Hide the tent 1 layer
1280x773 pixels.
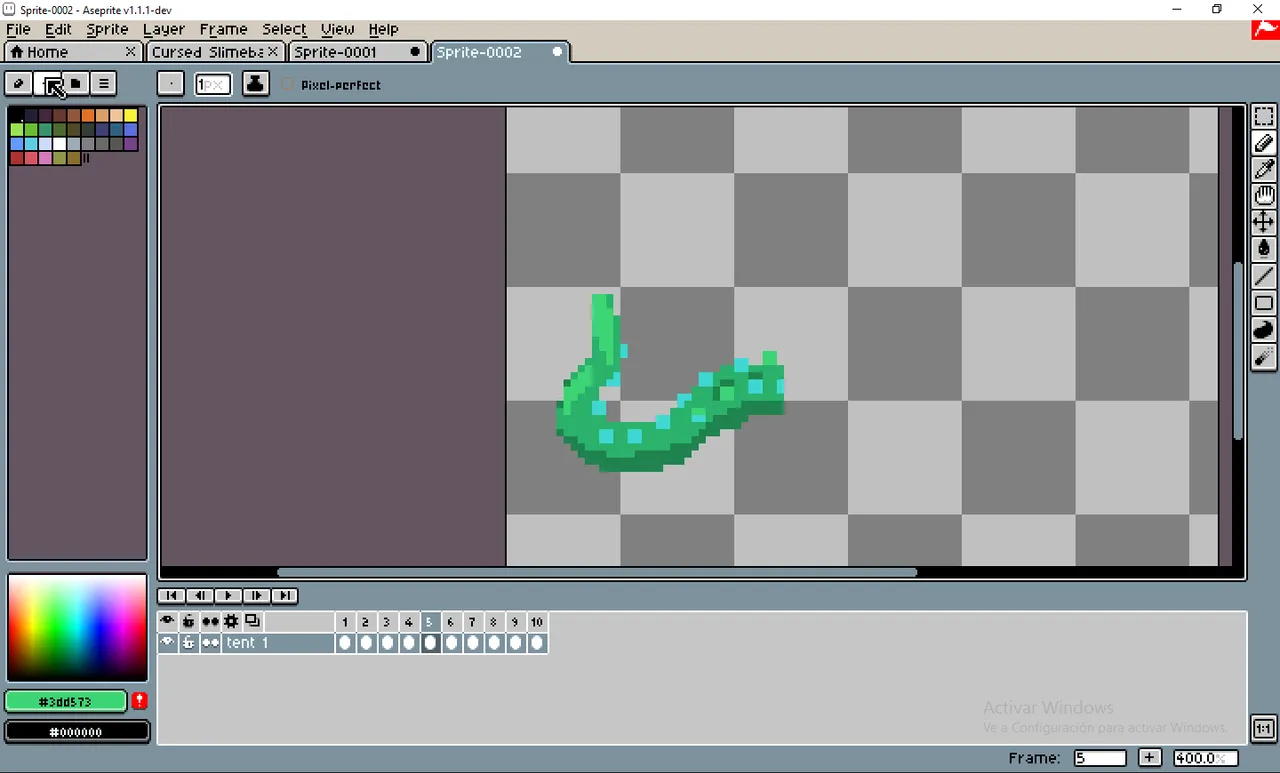pos(167,642)
